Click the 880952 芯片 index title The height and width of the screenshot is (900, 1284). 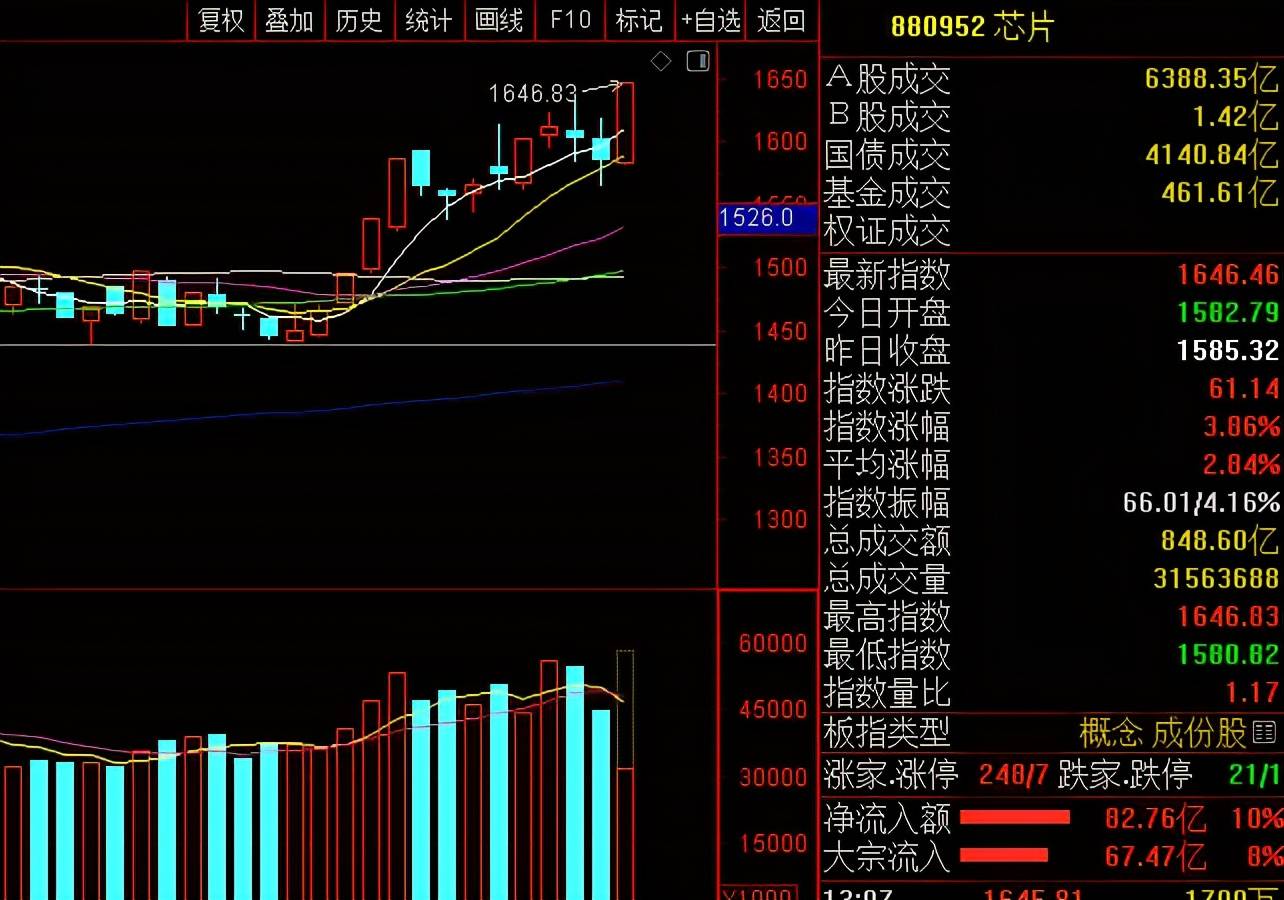(x=972, y=27)
